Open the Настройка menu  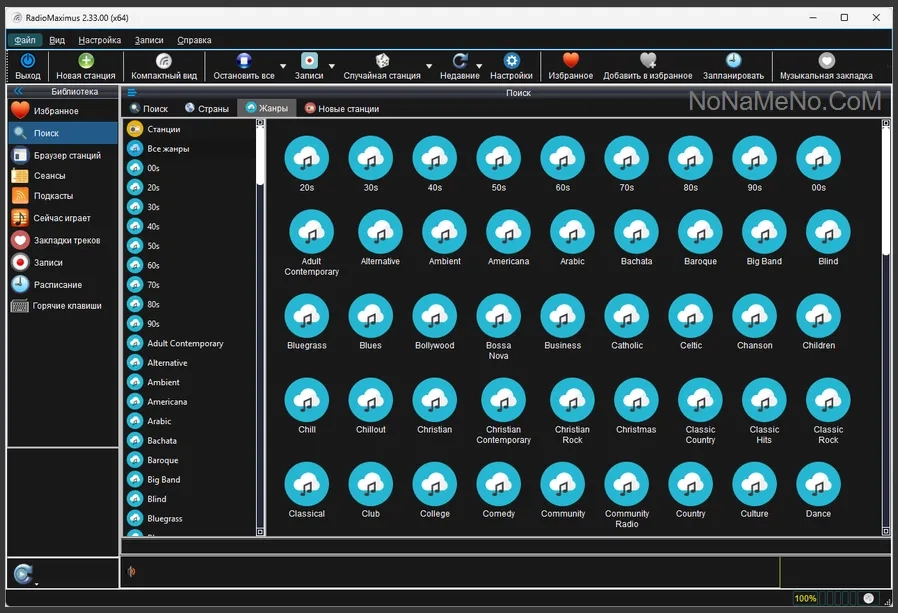point(99,40)
